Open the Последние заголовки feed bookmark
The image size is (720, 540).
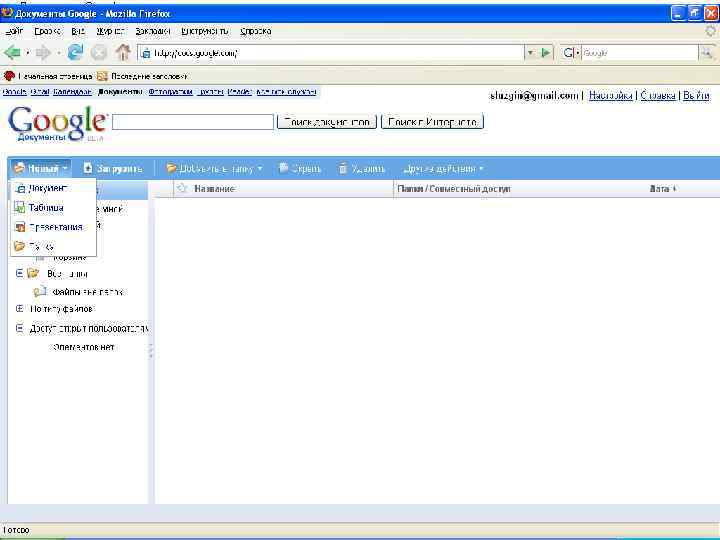coord(142,76)
